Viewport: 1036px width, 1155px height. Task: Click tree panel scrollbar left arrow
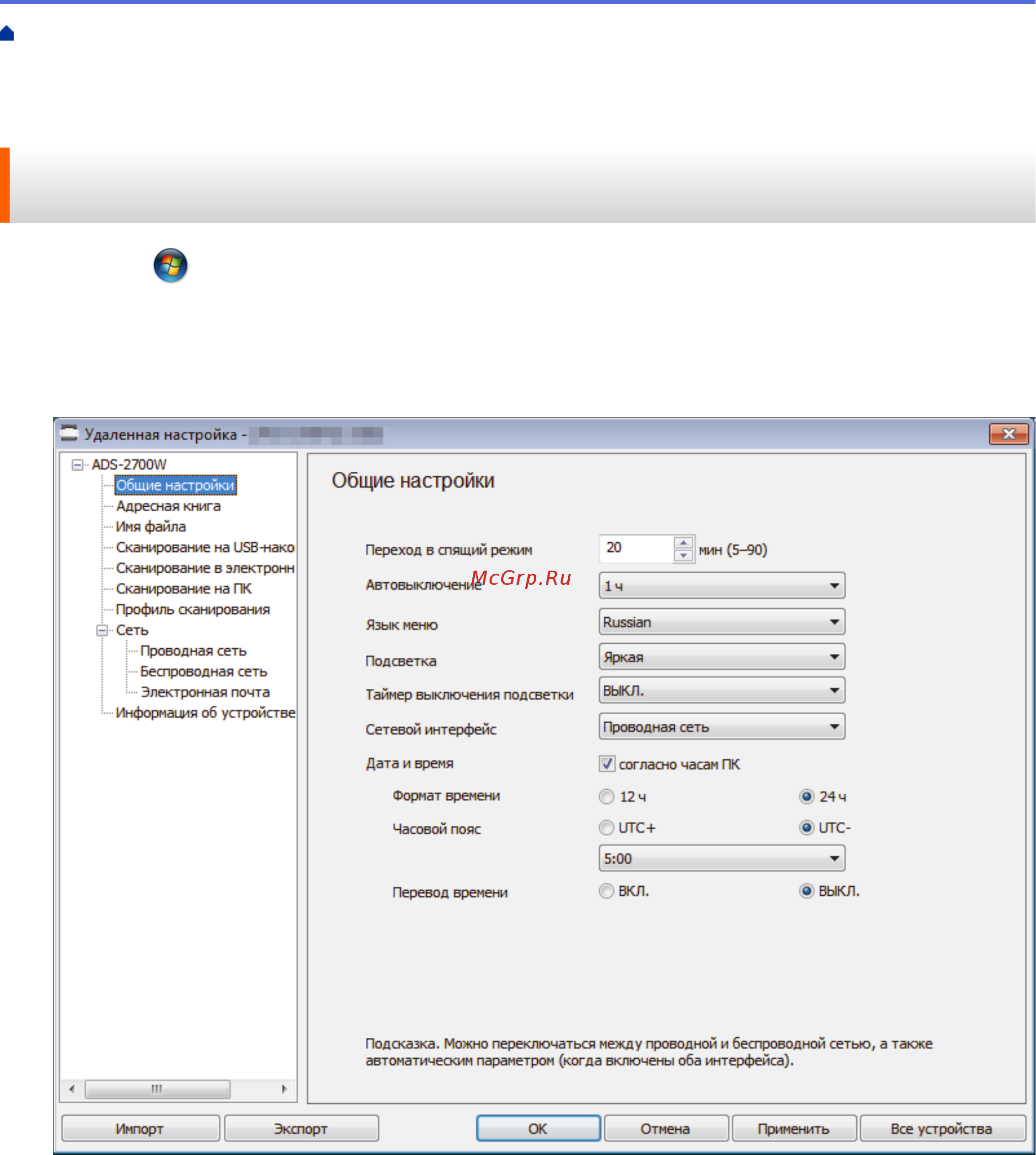coord(72,1089)
